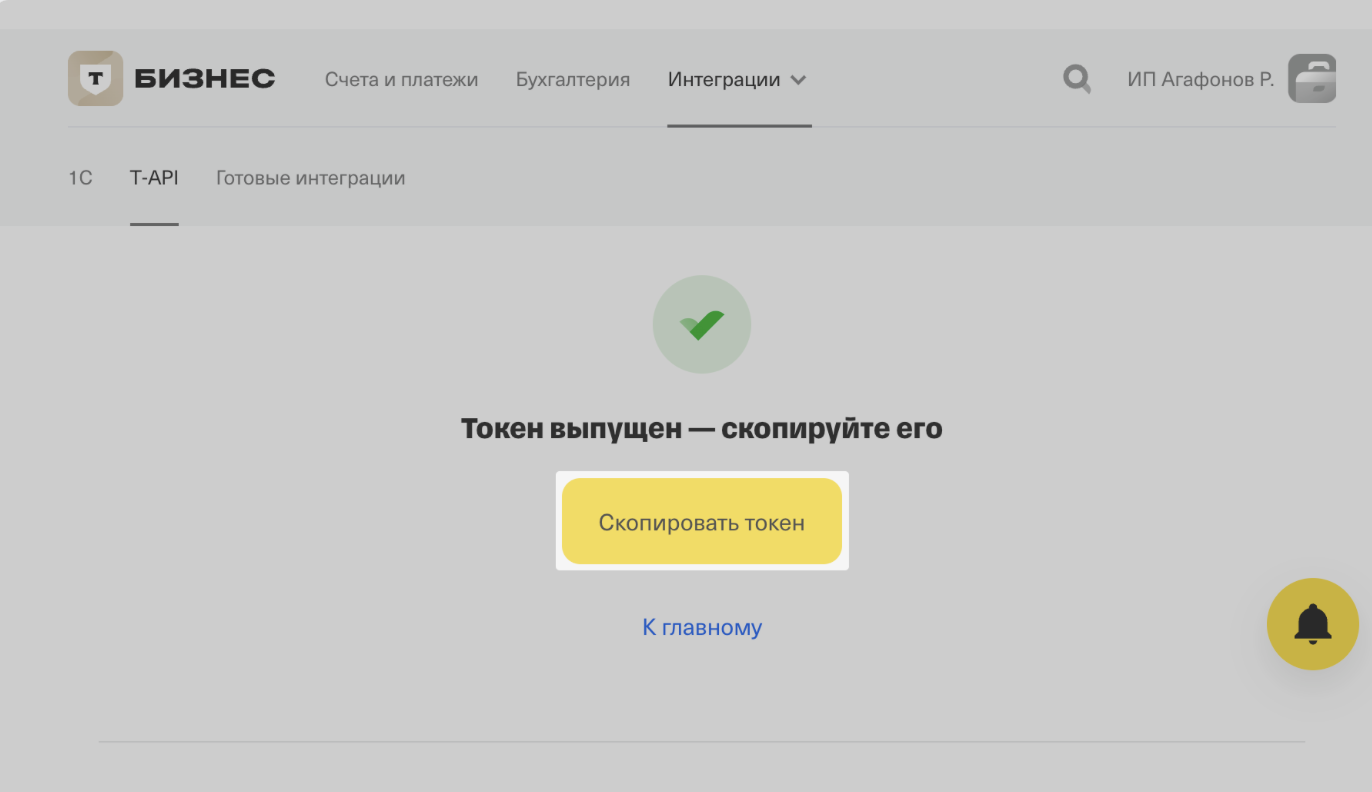Click the briefcase profile icon
1372x792 pixels.
coord(1312,78)
